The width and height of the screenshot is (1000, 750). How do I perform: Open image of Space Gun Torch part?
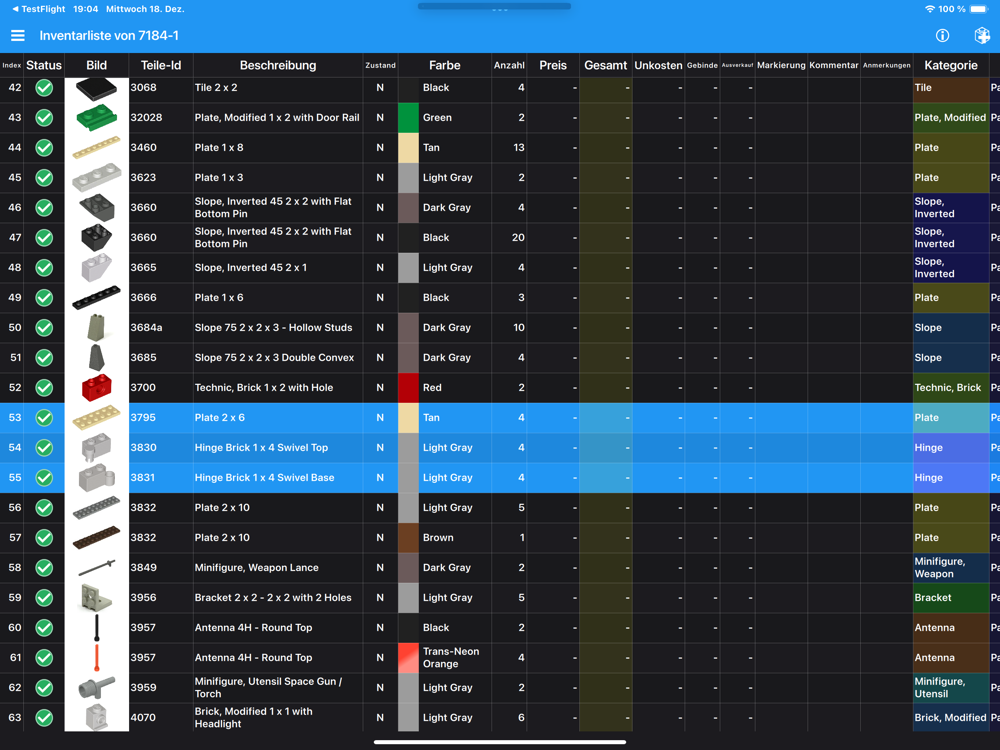pos(96,688)
